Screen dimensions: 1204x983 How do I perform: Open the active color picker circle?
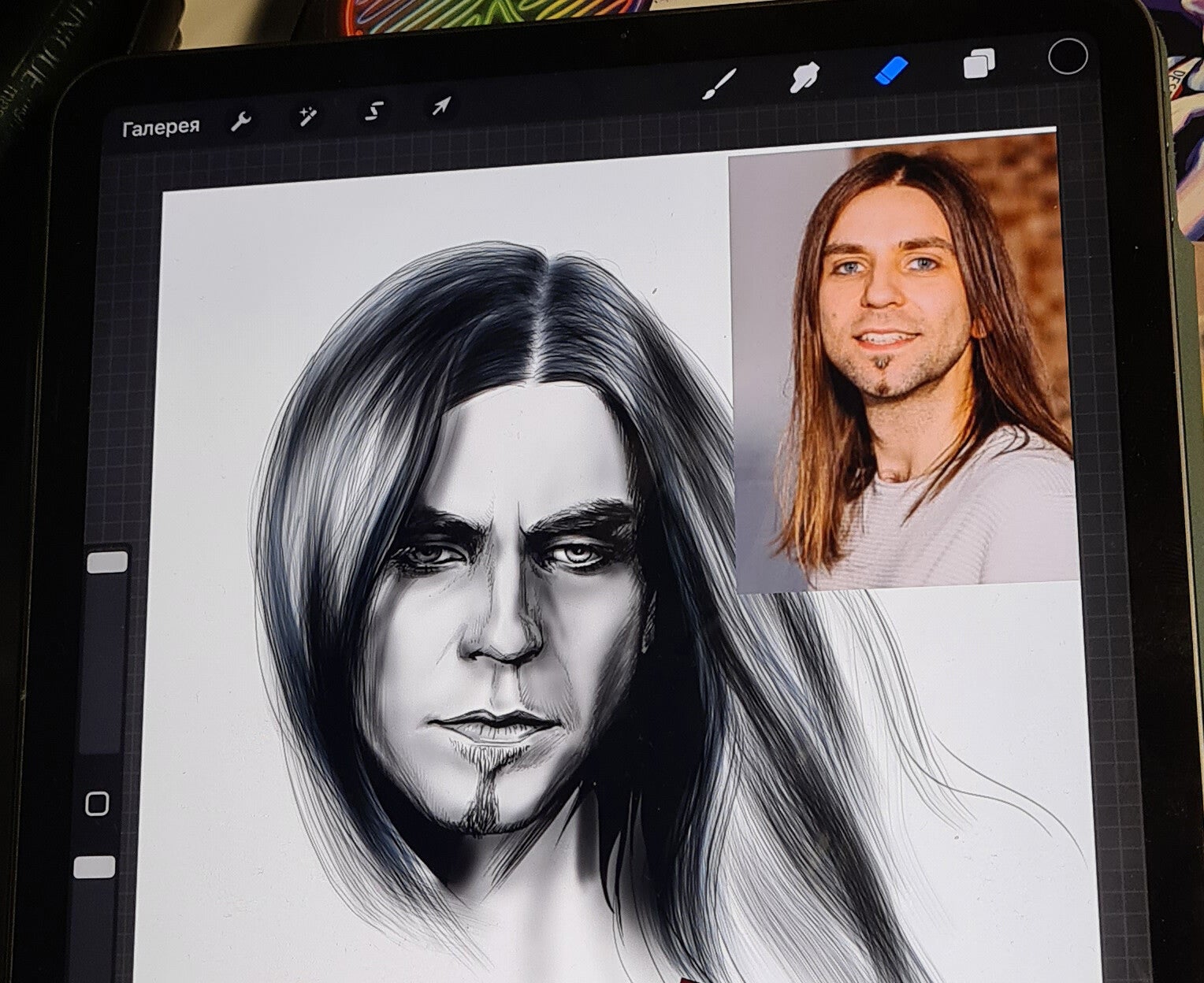pos(1068,56)
